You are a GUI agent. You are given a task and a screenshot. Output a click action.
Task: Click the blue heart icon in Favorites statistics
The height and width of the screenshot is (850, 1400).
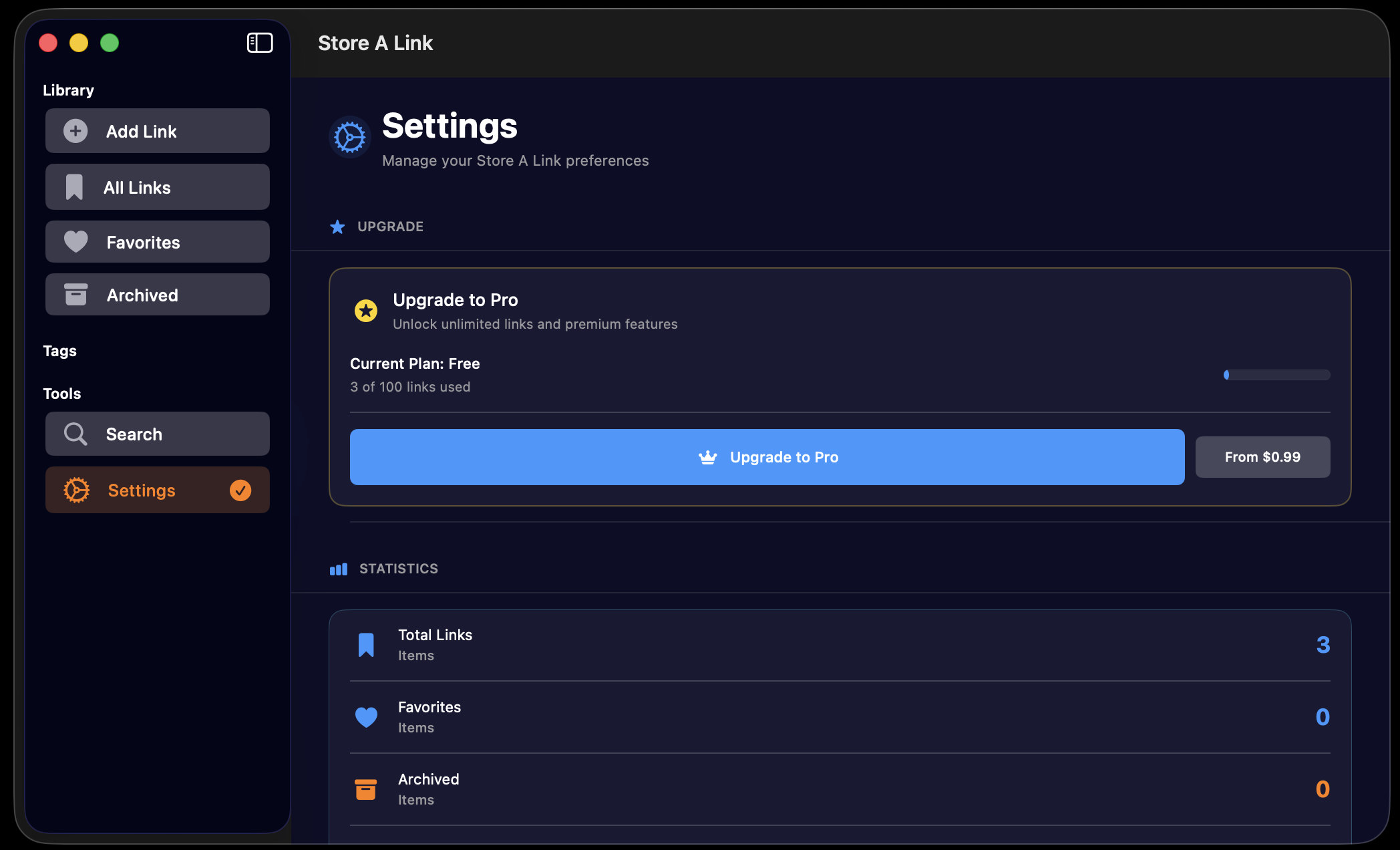(366, 717)
